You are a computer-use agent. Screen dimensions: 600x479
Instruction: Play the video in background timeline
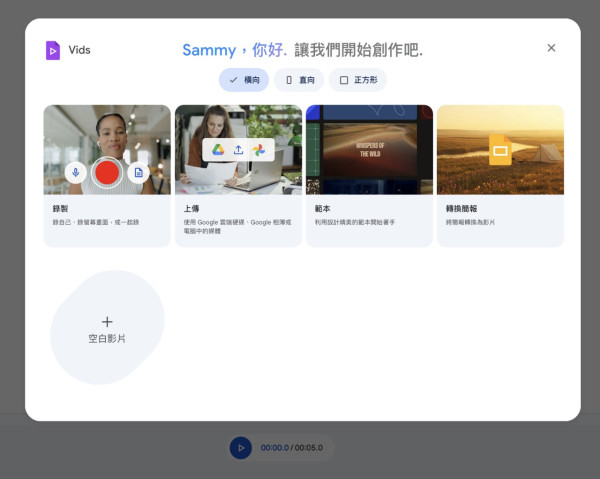coord(241,448)
